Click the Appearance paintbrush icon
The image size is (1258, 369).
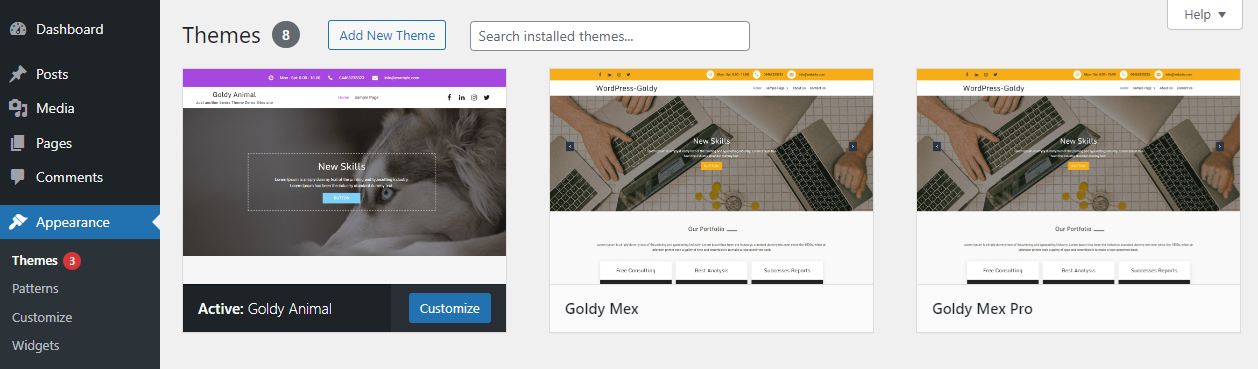point(18,222)
